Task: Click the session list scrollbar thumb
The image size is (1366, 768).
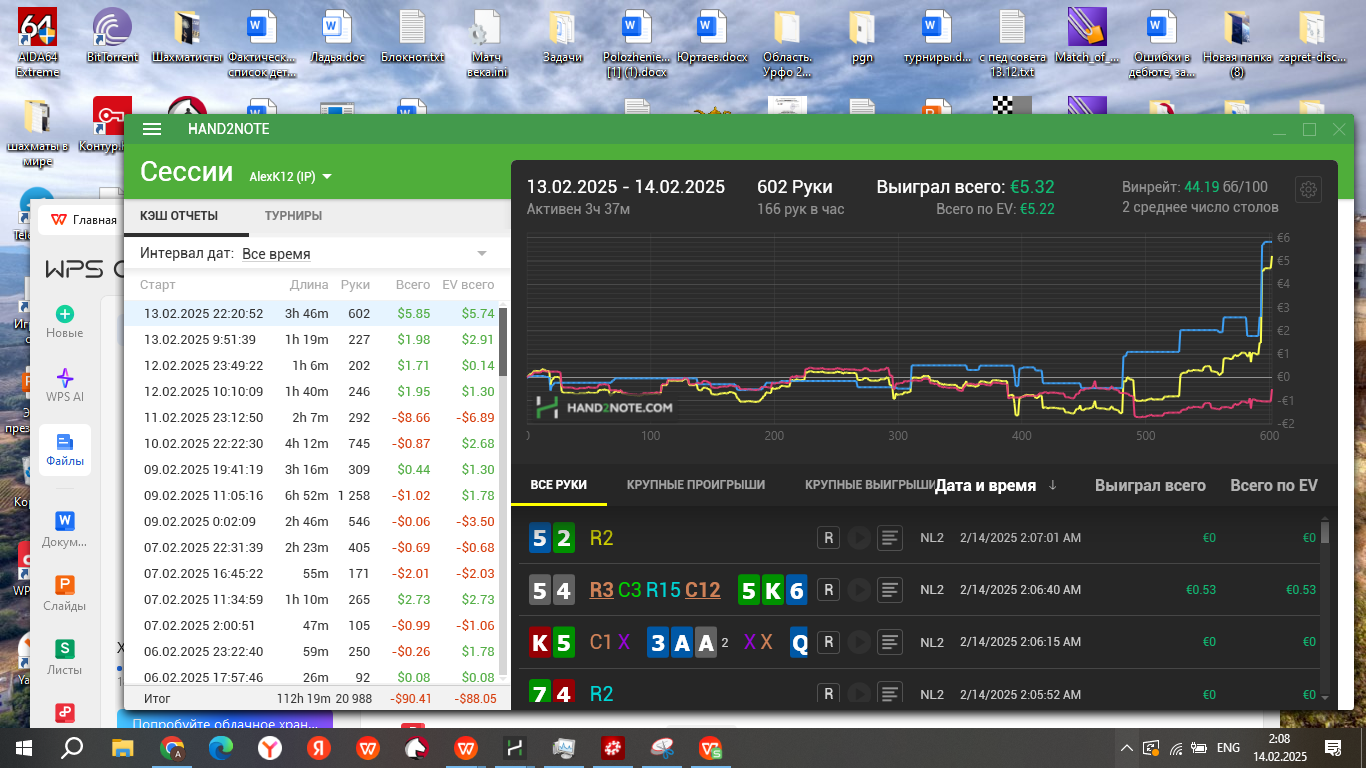Action: [503, 342]
